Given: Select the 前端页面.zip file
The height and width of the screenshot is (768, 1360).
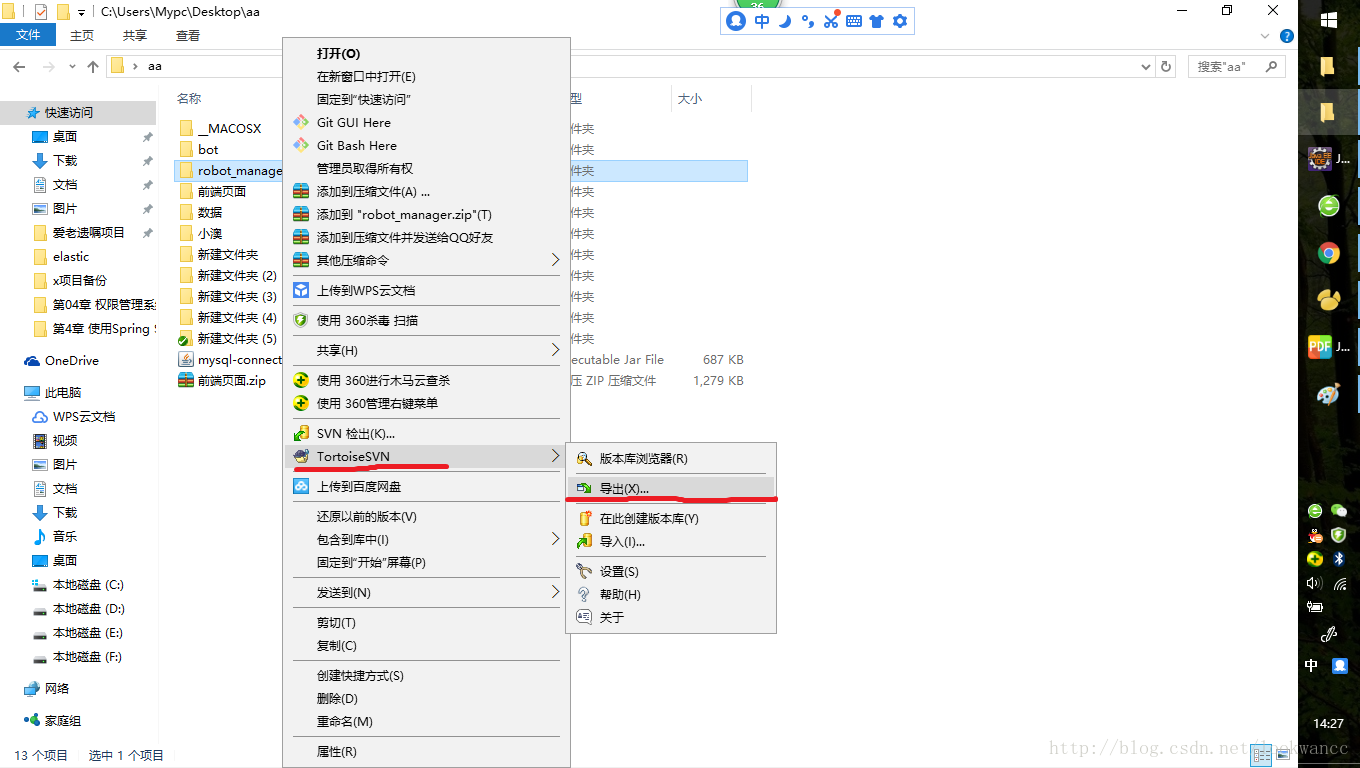Looking at the screenshot, I should [x=222, y=380].
